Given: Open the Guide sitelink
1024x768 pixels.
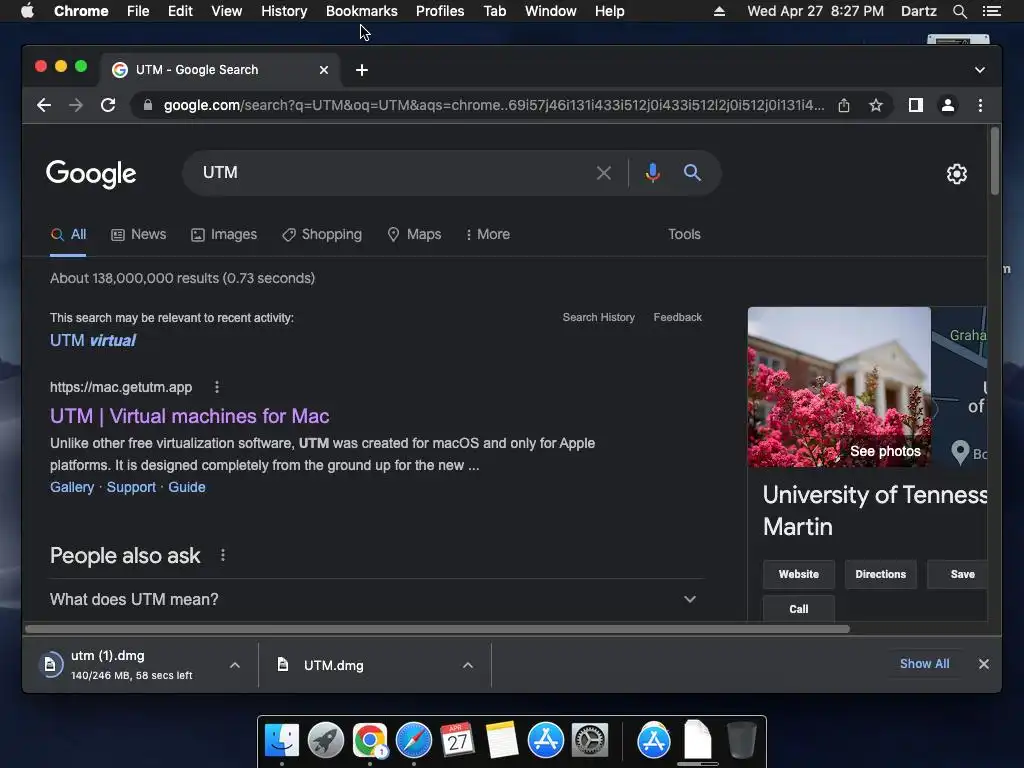Looking at the screenshot, I should pyautogui.click(x=187, y=487).
